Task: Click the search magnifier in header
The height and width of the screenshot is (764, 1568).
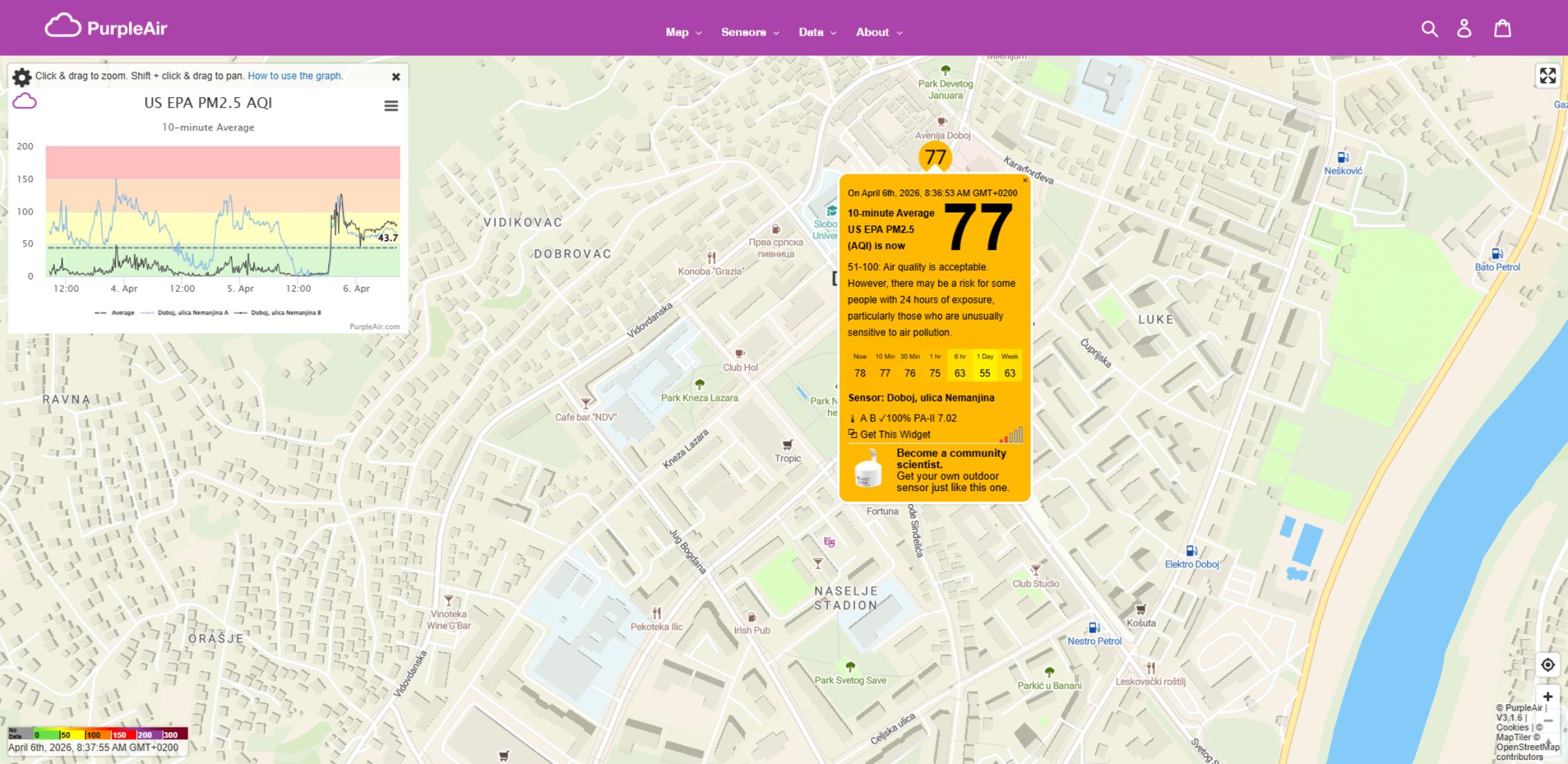Action: tap(1429, 28)
